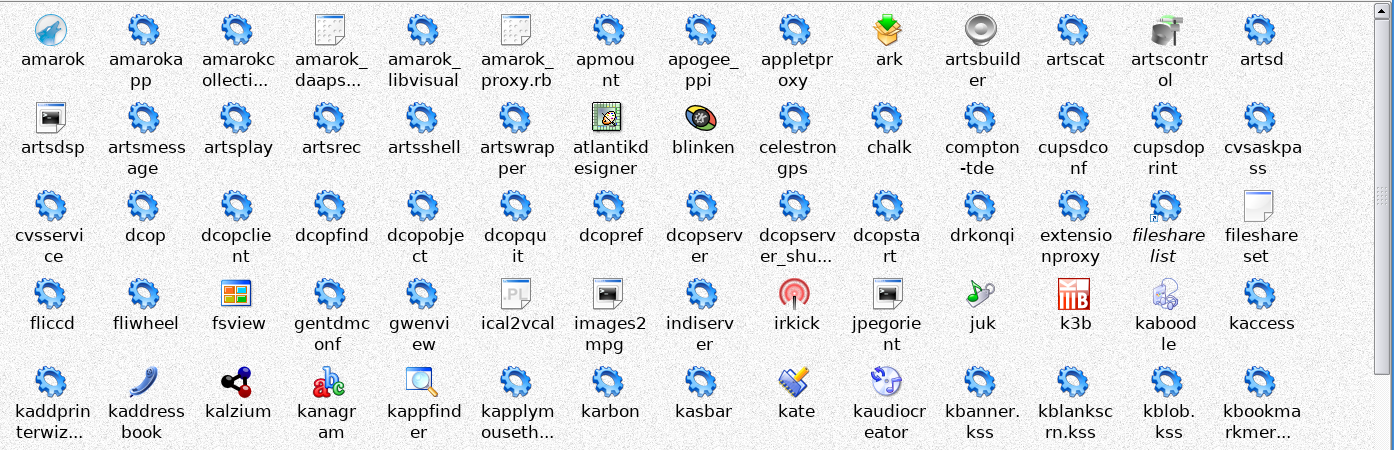Click the "extensionproxy" file name
Image resolution: width=1394 pixels, height=450 pixels.
tap(1075, 246)
